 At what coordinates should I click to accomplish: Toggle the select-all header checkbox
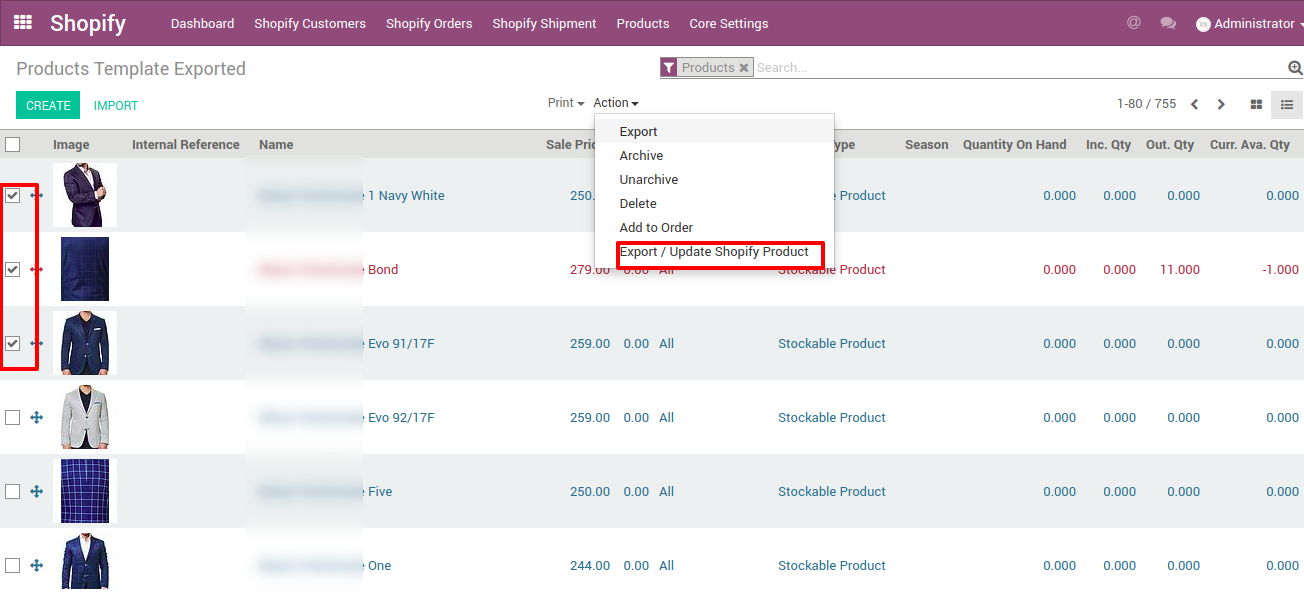click(x=13, y=145)
